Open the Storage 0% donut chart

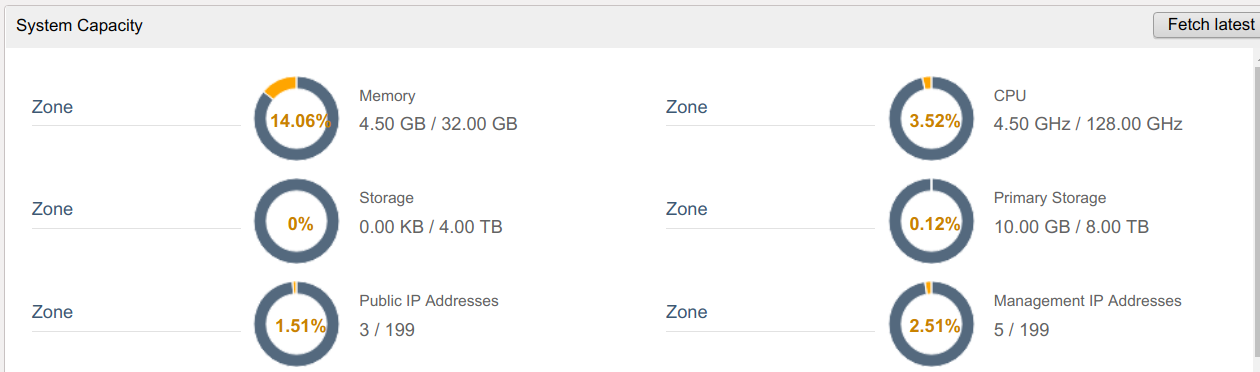pos(297,222)
